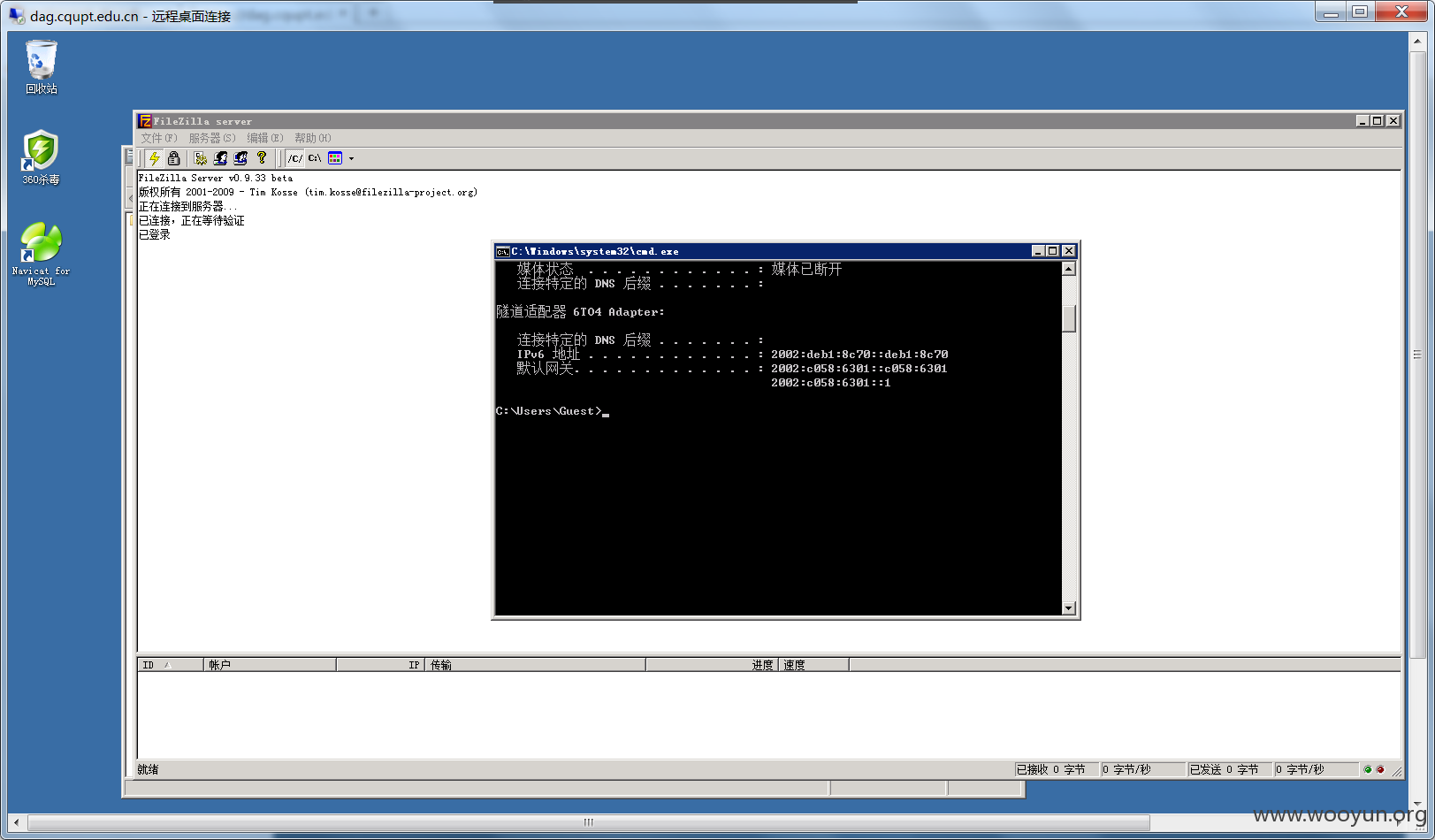Click the padlock lock-server icon
The width and height of the screenshot is (1435, 840).
[x=174, y=158]
